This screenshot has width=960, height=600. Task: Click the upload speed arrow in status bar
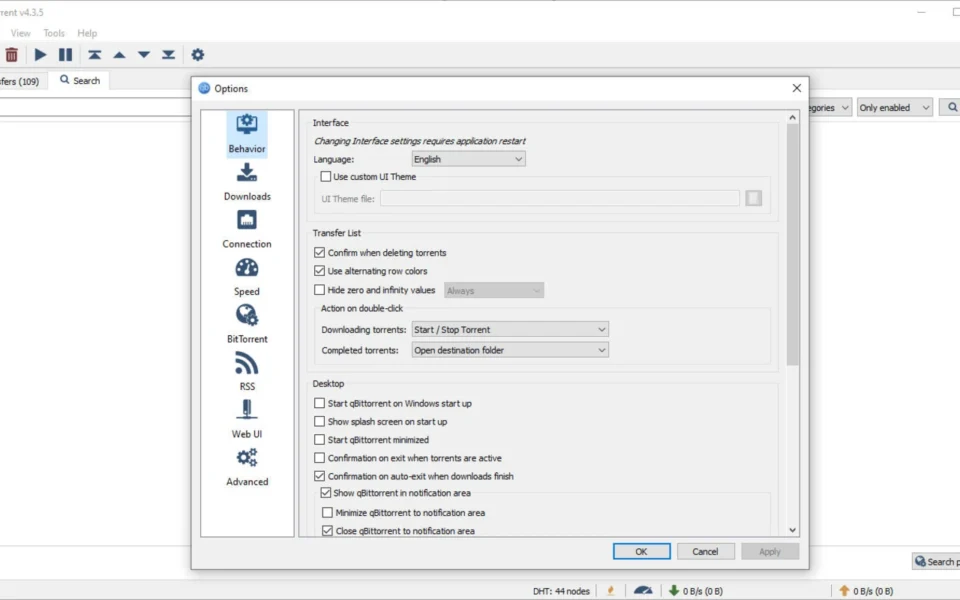[x=844, y=590]
